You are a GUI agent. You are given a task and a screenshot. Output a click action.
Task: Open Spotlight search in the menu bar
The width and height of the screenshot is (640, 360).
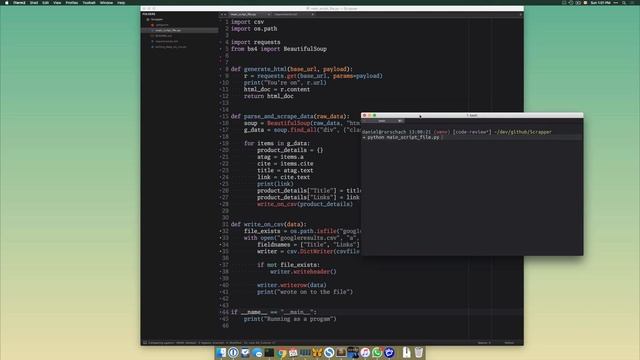pyautogui.click(x=624, y=2)
